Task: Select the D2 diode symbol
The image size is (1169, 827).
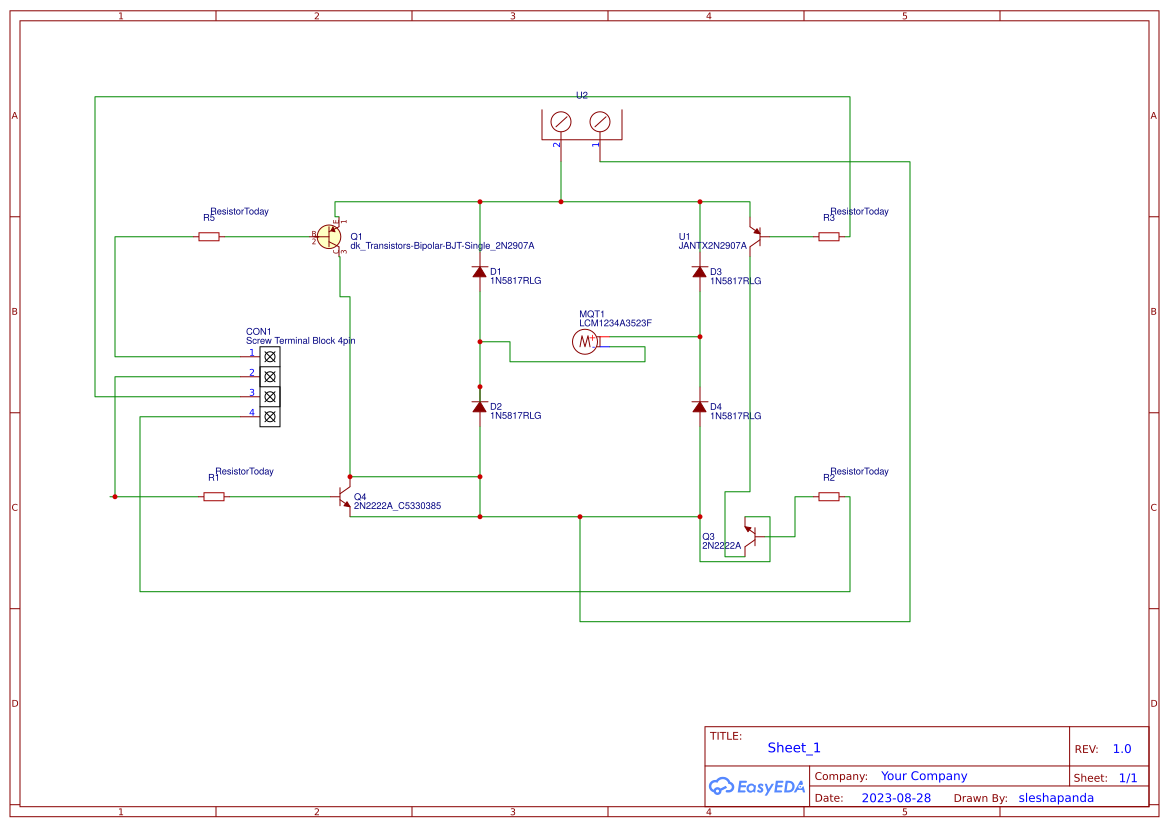Action: pos(479,407)
